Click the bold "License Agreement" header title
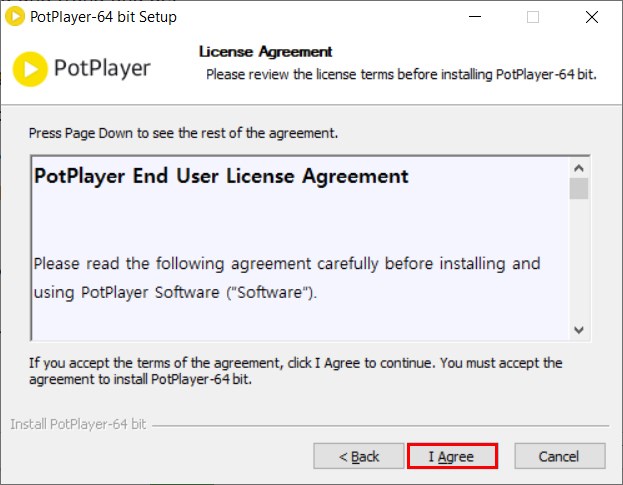Image resolution: width=623 pixels, height=485 pixels. pos(265,52)
